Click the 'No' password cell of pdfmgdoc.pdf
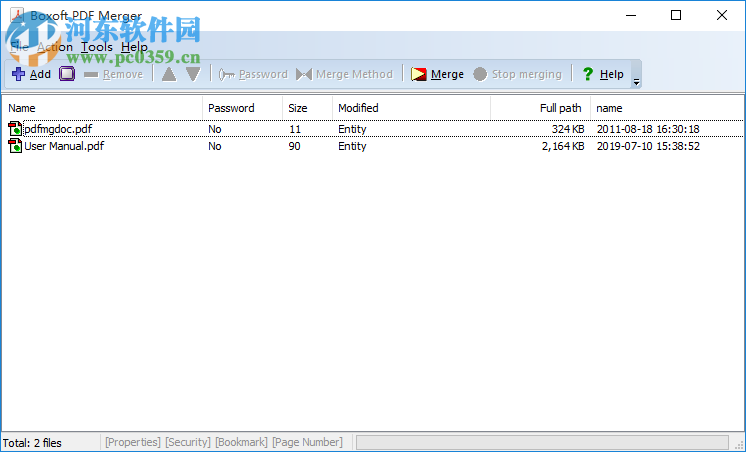Screen dimensions: 746x452 (x=215, y=129)
